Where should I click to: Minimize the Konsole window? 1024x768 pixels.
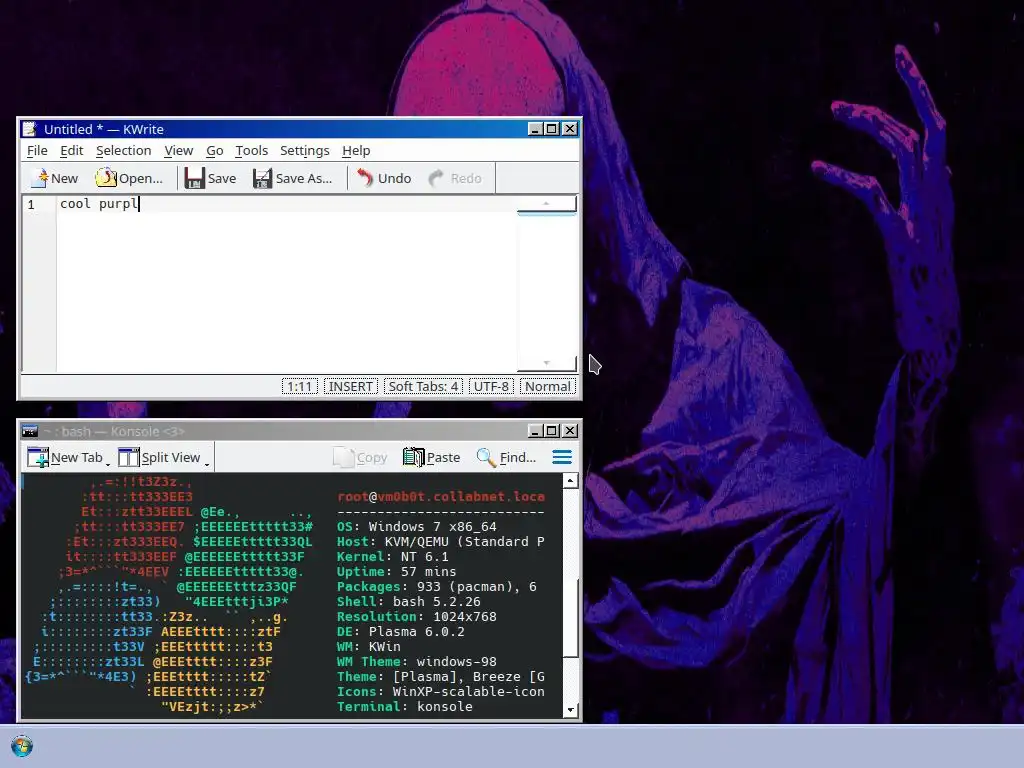535,431
